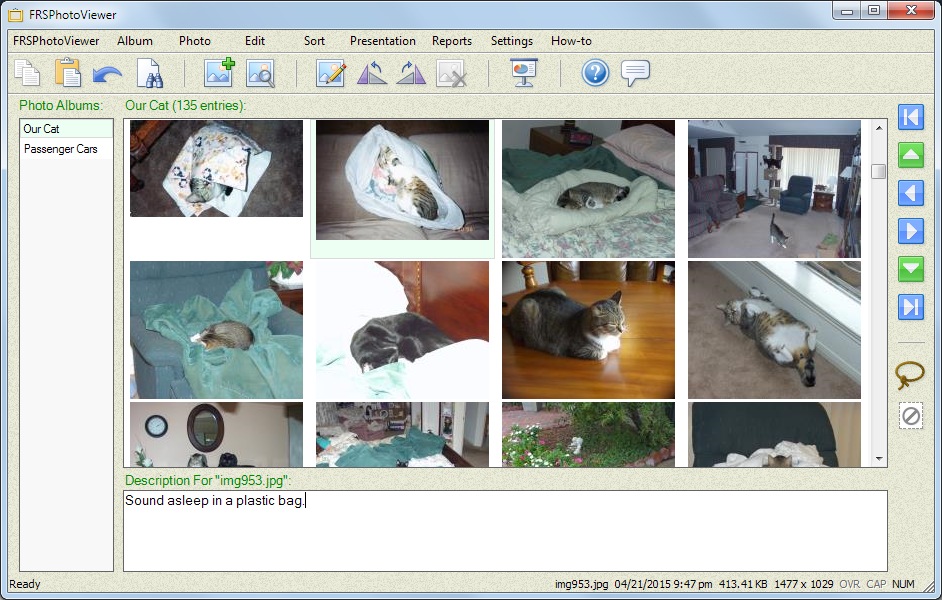Open the Settings menu
The image size is (942, 600).
(512, 41)
